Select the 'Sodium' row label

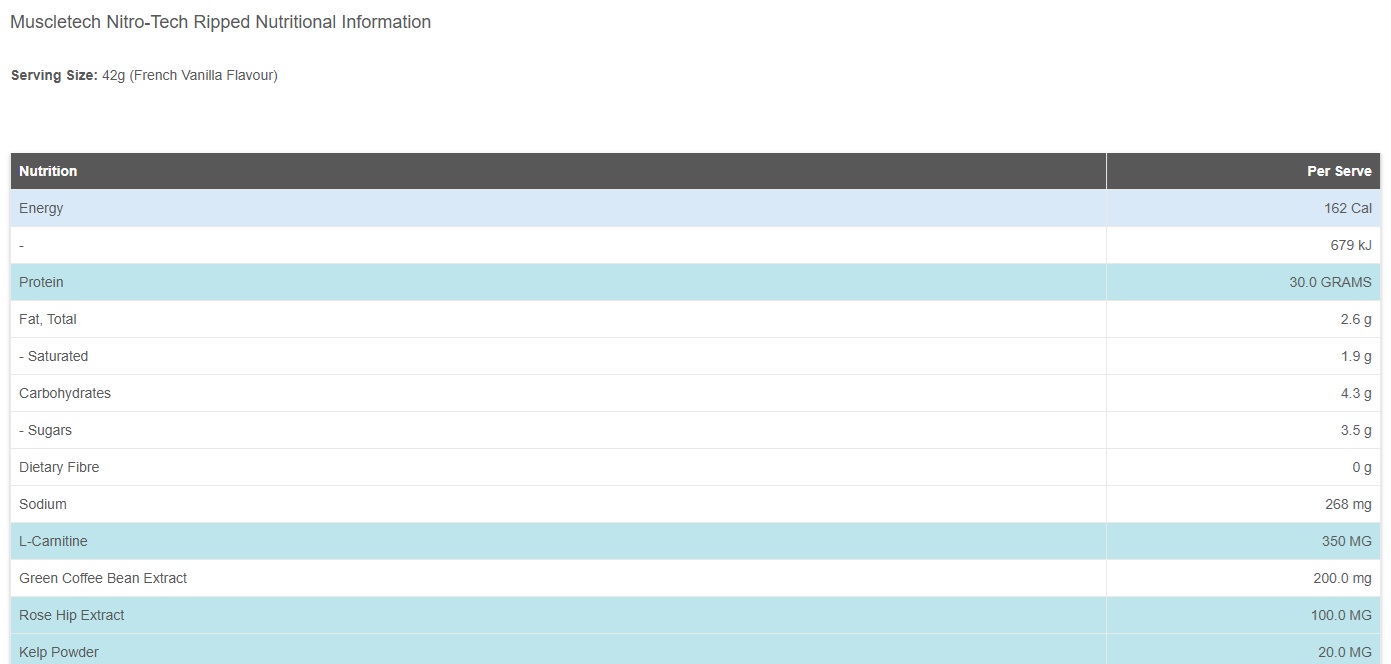tap(43, 504)
